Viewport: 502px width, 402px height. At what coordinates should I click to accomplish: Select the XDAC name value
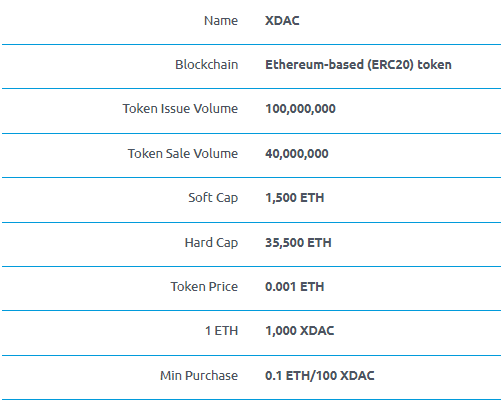[282, 21]
